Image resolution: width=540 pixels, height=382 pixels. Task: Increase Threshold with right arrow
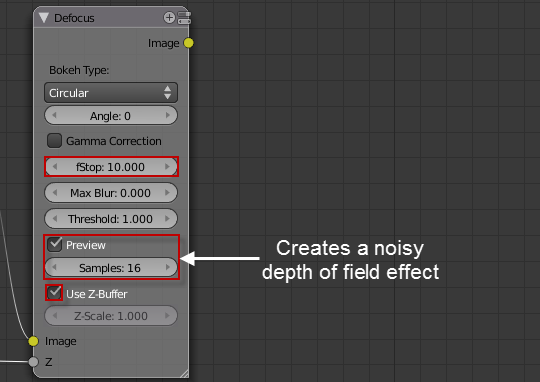click(168, 219)
